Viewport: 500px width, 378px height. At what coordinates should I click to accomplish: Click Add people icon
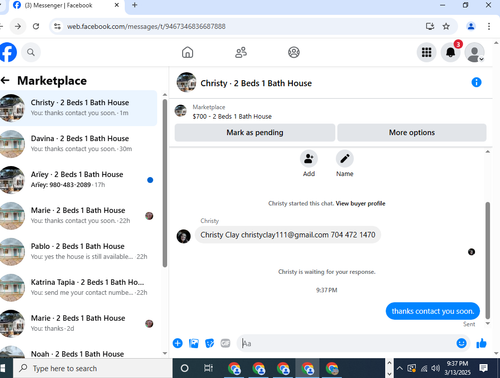pos(309,159)
